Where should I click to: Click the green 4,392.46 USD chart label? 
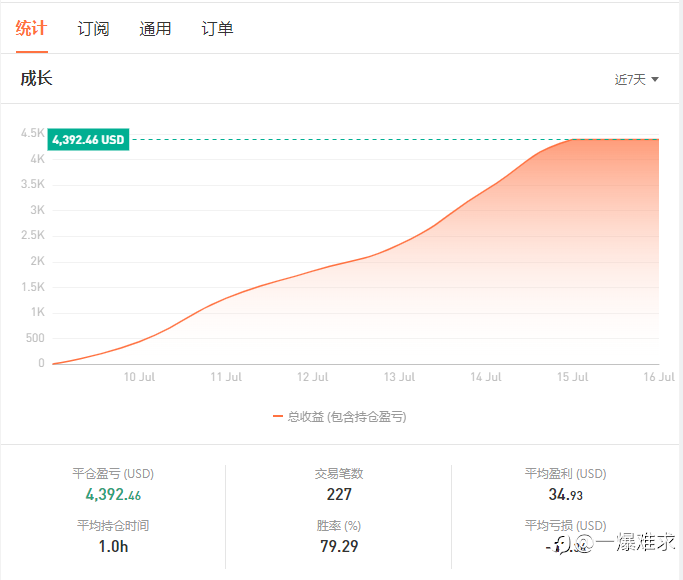coord(88,140)
